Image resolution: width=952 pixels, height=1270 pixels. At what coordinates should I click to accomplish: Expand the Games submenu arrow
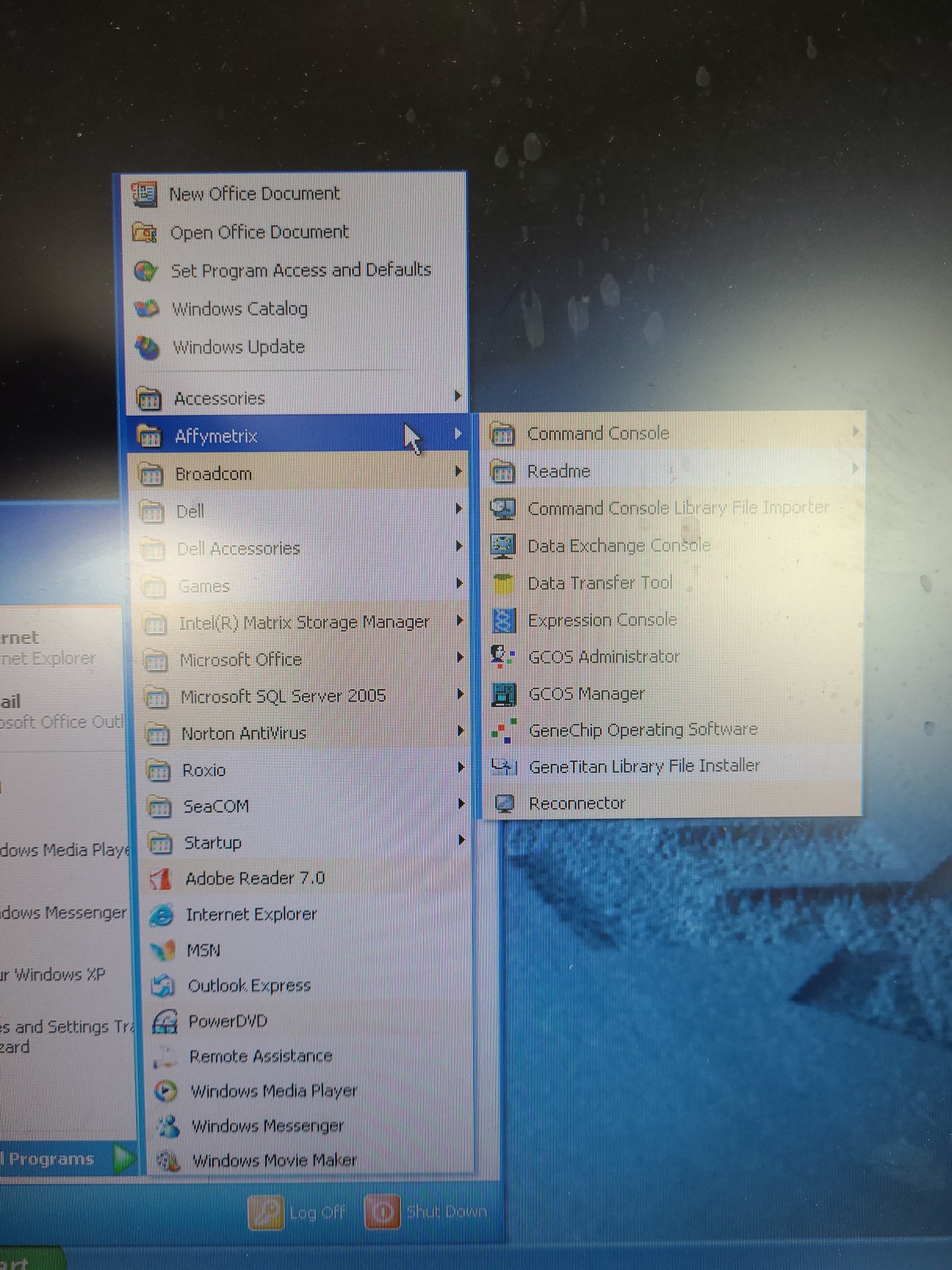tap(460, 584)
